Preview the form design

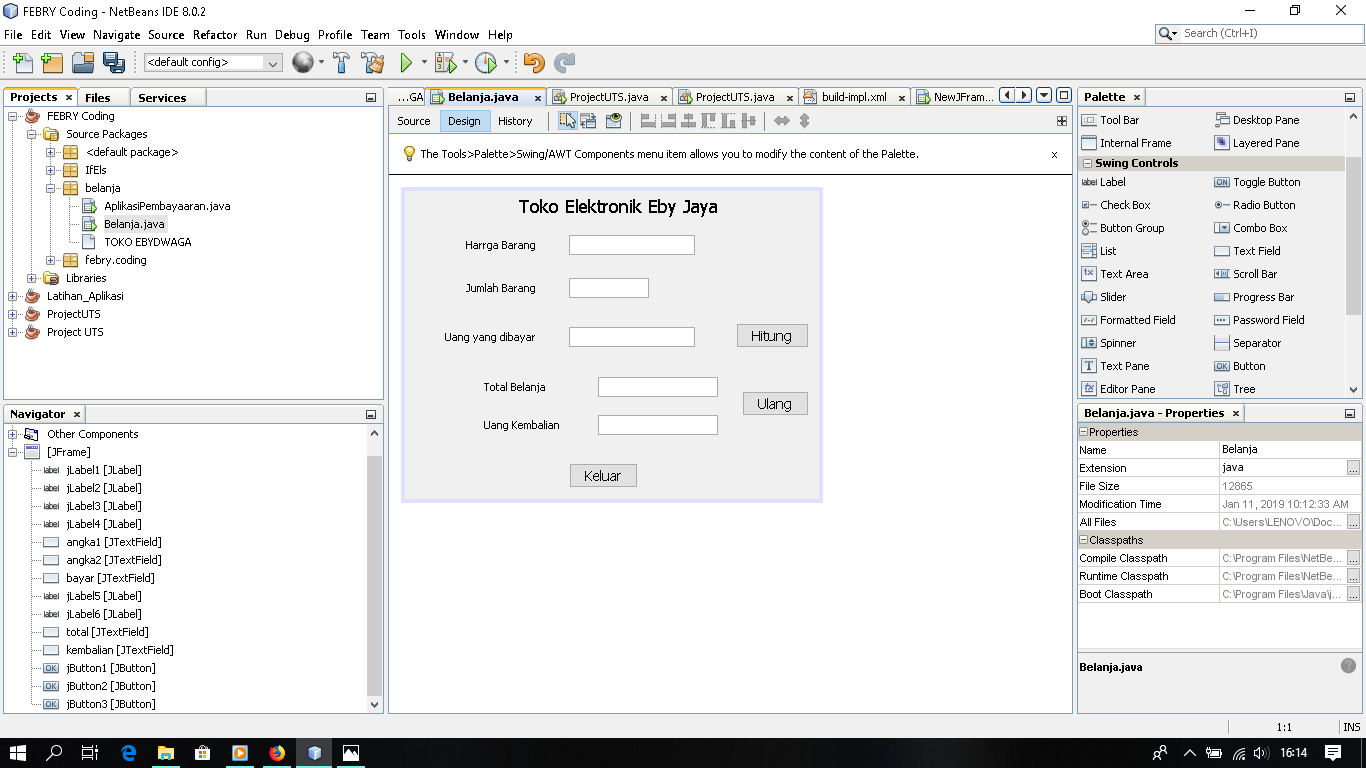point(613,120)
